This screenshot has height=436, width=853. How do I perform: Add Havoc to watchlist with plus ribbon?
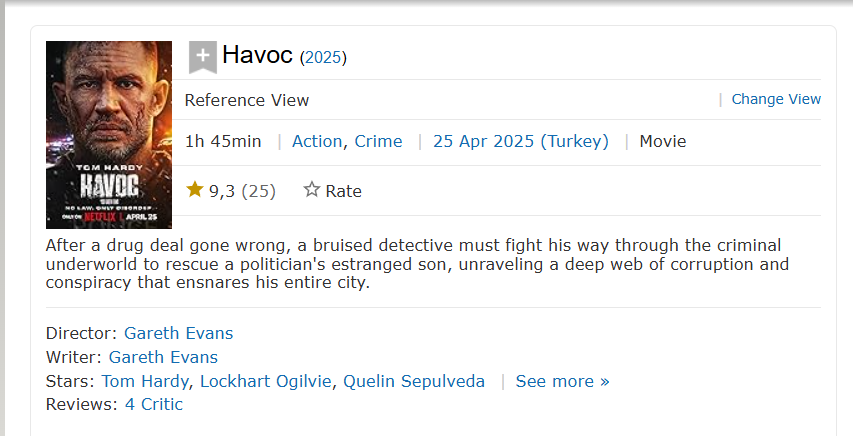pos(203,57)
